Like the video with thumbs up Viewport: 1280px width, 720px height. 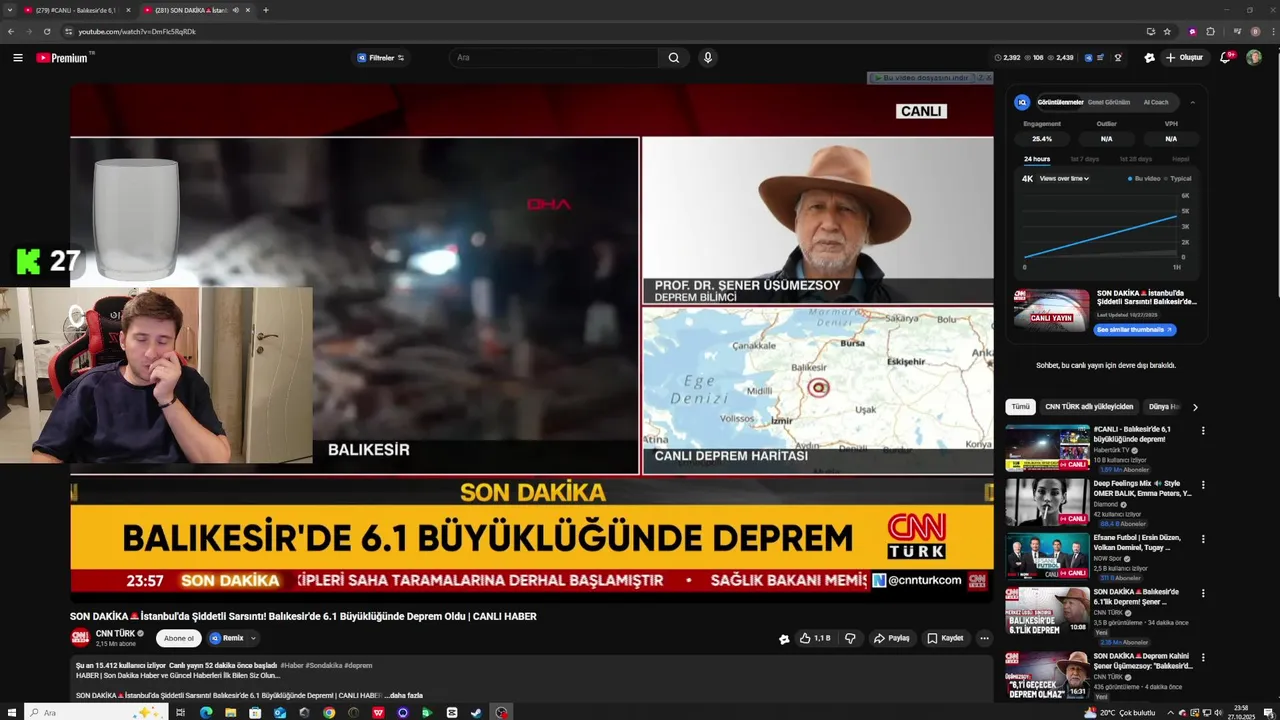point(814,638)
